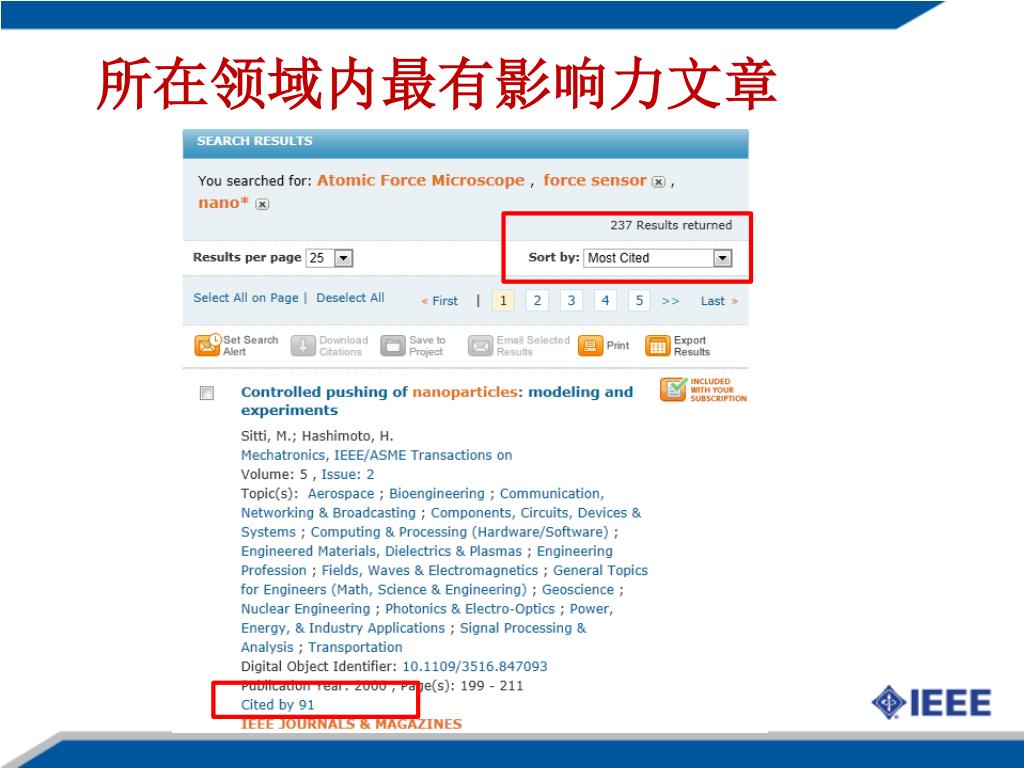Image resolution: width=1024 pixels, height=768 pixels.
Task: Open Engineered Materials, Dielectrics & Plasmas topic
Action: click(x=381, y=551)
